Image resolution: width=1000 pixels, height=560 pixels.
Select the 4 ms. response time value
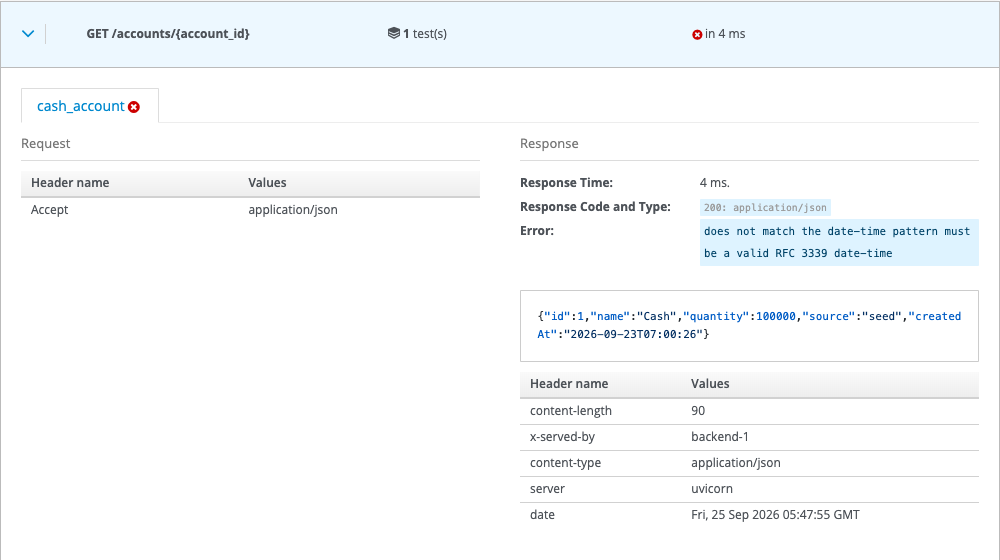[x=714, y=183]
